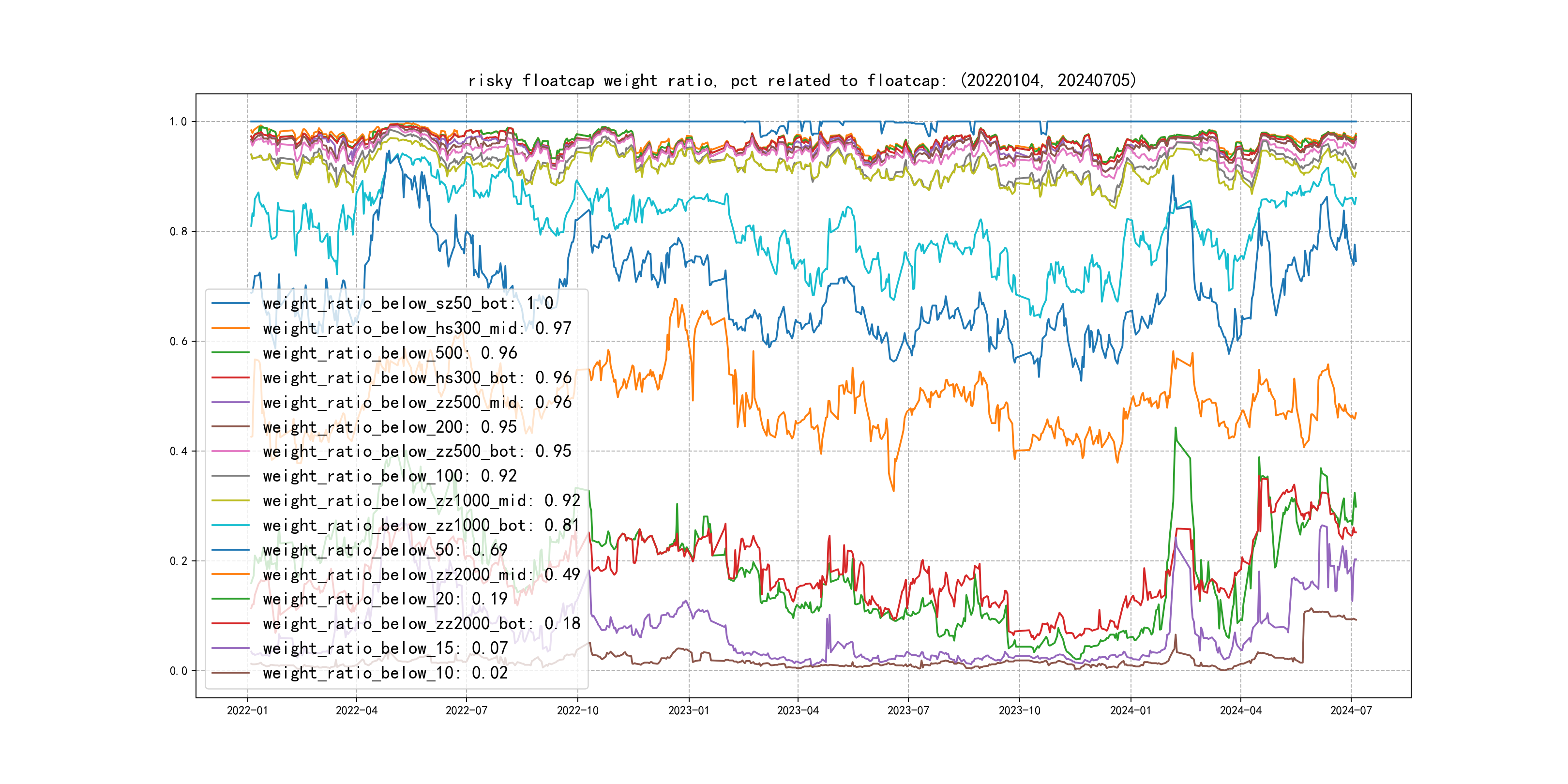Viewport: 1568px width, 784px height.
Task: Click legend entry weight_ratio_below_zz1000_bot
Action: tap(421, 525)
